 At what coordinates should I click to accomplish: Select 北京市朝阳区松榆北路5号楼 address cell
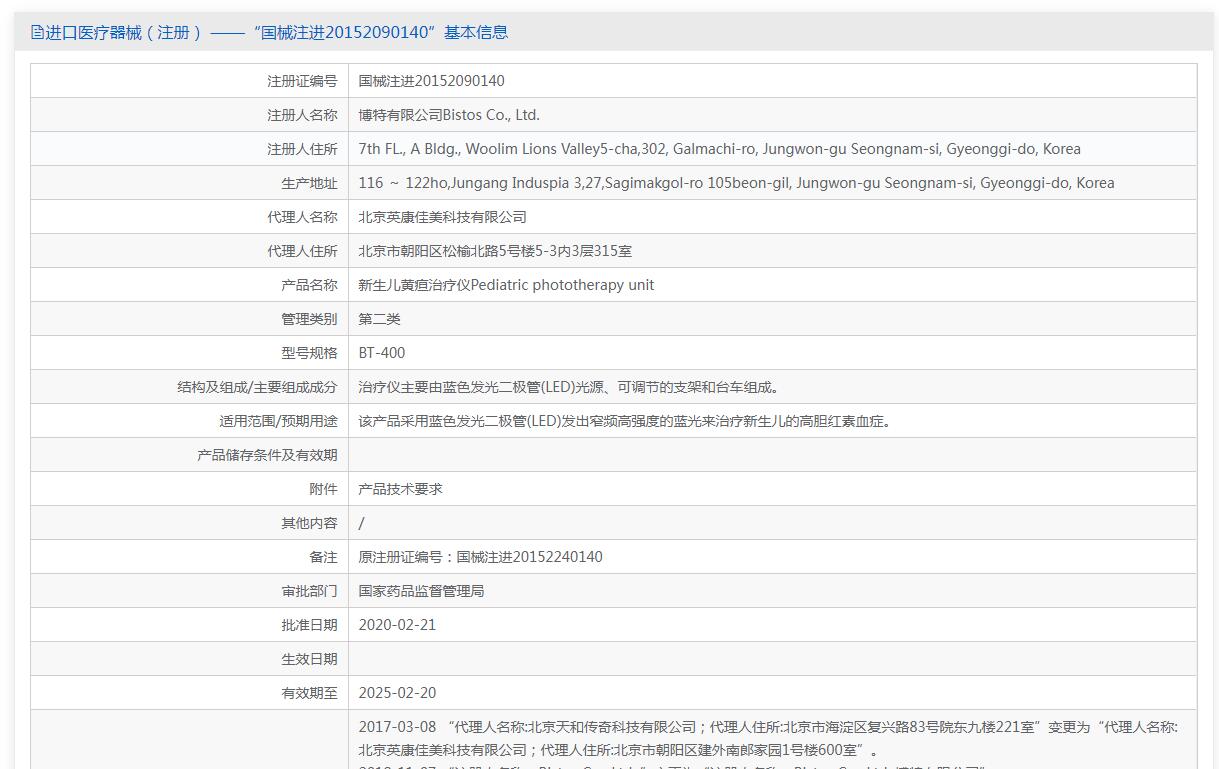(x=495, y=251)
